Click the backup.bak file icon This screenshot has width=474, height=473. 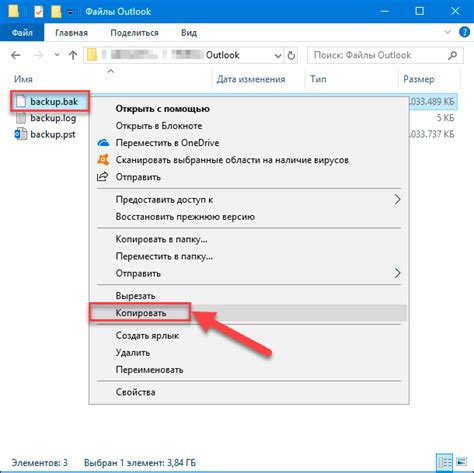21,101
